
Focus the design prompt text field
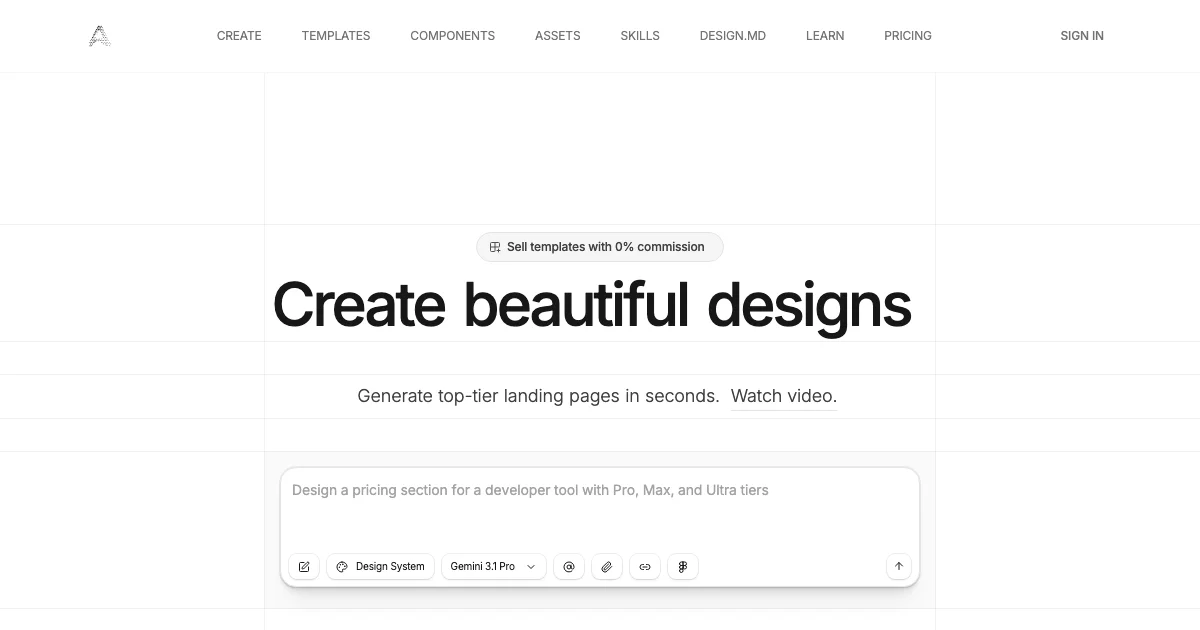(600, 508)
